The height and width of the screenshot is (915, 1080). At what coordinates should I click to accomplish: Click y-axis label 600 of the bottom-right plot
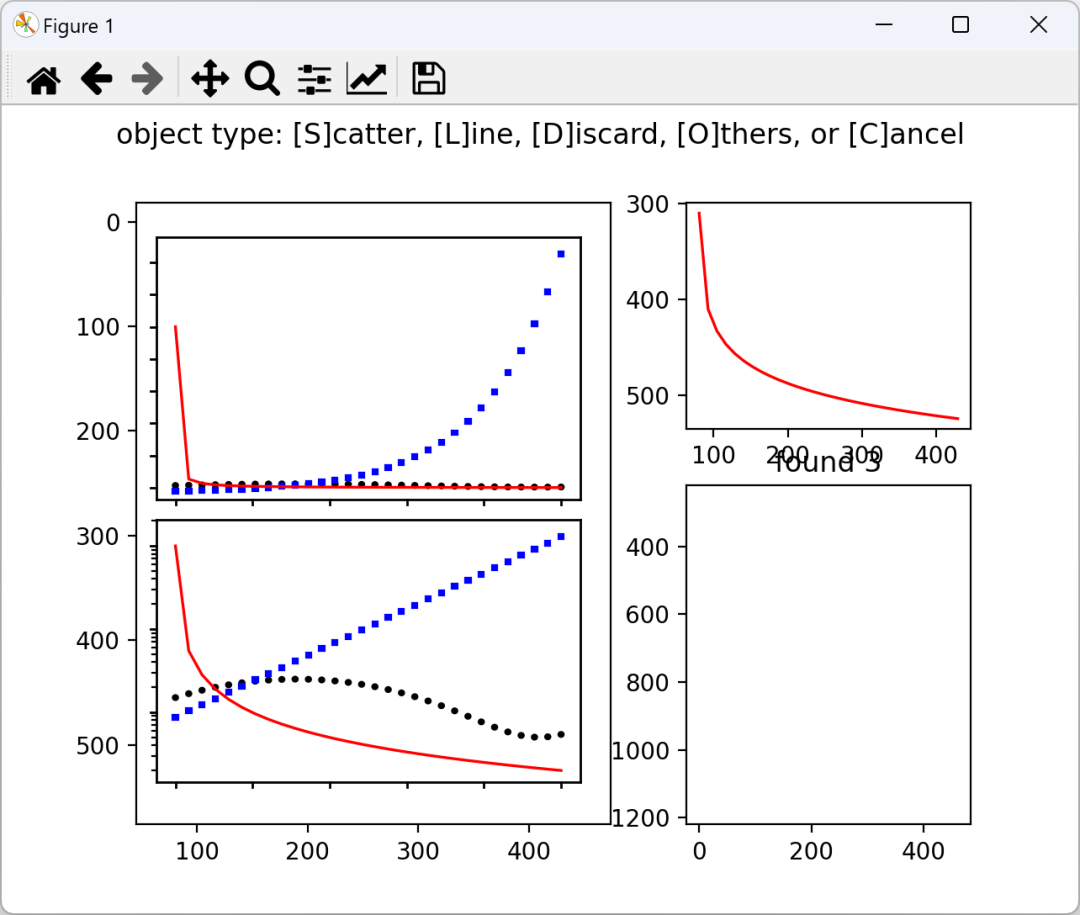pyautogui.click(x=647, y=615)
